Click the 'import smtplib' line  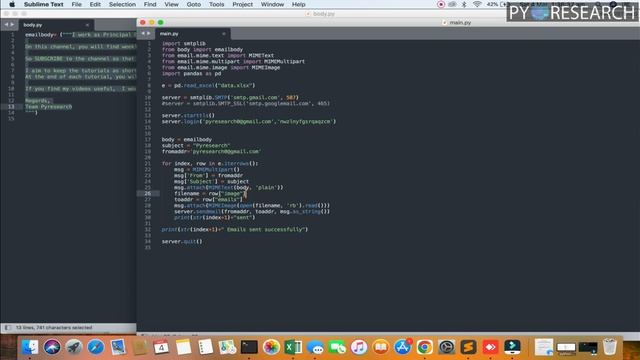[184, 43]
